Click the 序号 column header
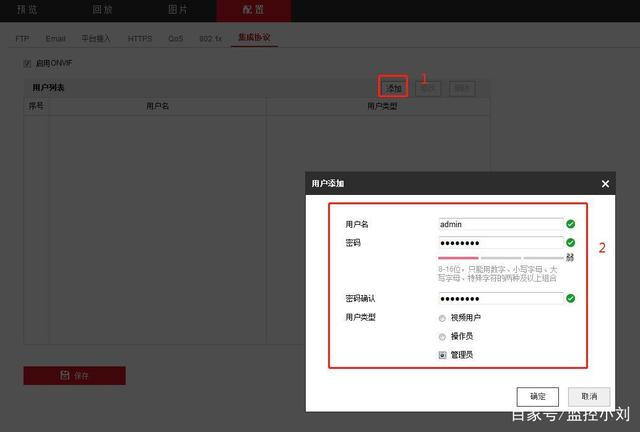Screen dimensions: 640x432 (36, 106)
